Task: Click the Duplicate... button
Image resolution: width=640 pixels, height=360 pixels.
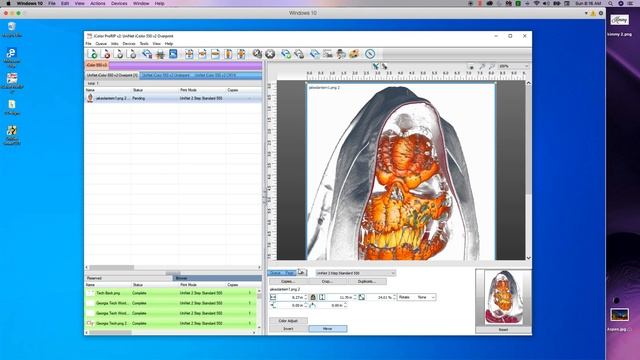Action: point(366,282)
